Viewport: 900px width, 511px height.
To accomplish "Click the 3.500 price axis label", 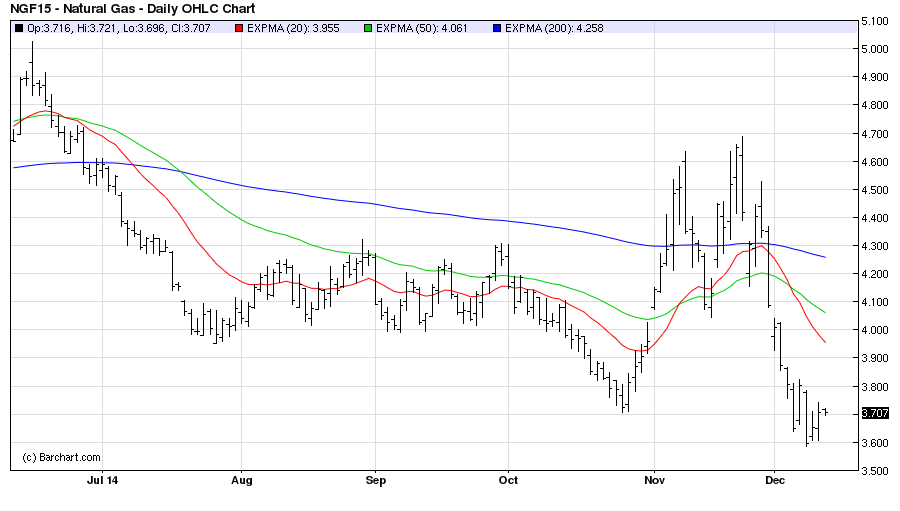I will 875,471.
